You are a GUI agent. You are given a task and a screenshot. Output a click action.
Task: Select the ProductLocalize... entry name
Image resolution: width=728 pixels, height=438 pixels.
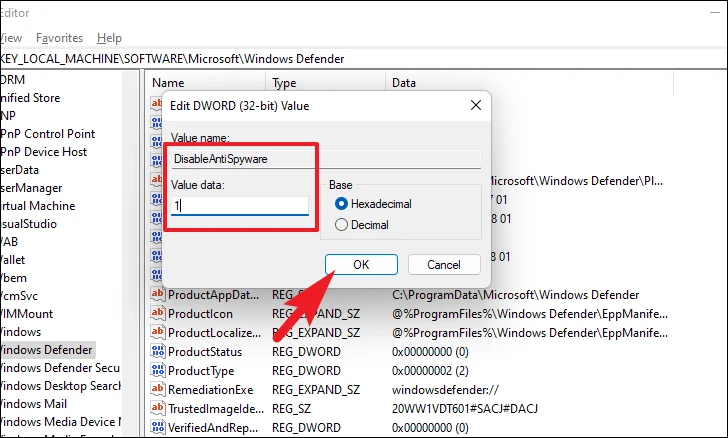(x=214, y=333)
